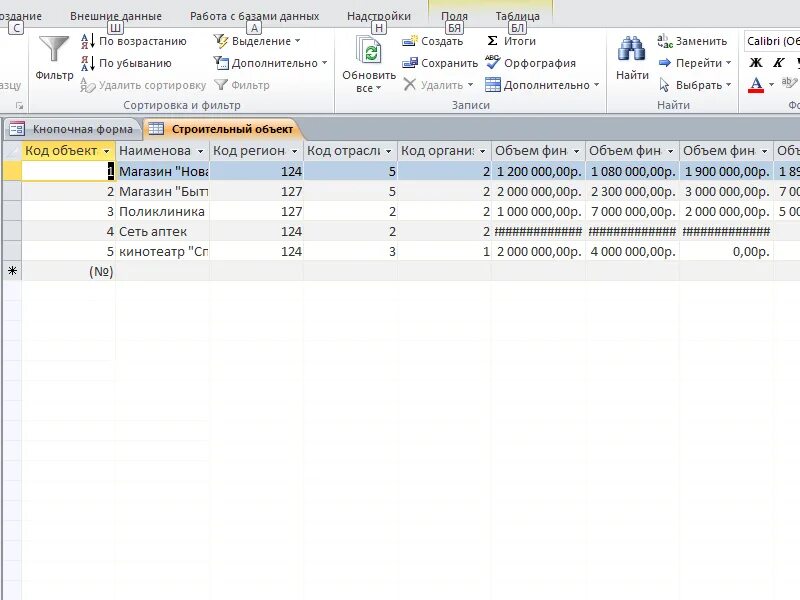
Task: Toggle bold Ж formatting
Action: coord(756,63)
